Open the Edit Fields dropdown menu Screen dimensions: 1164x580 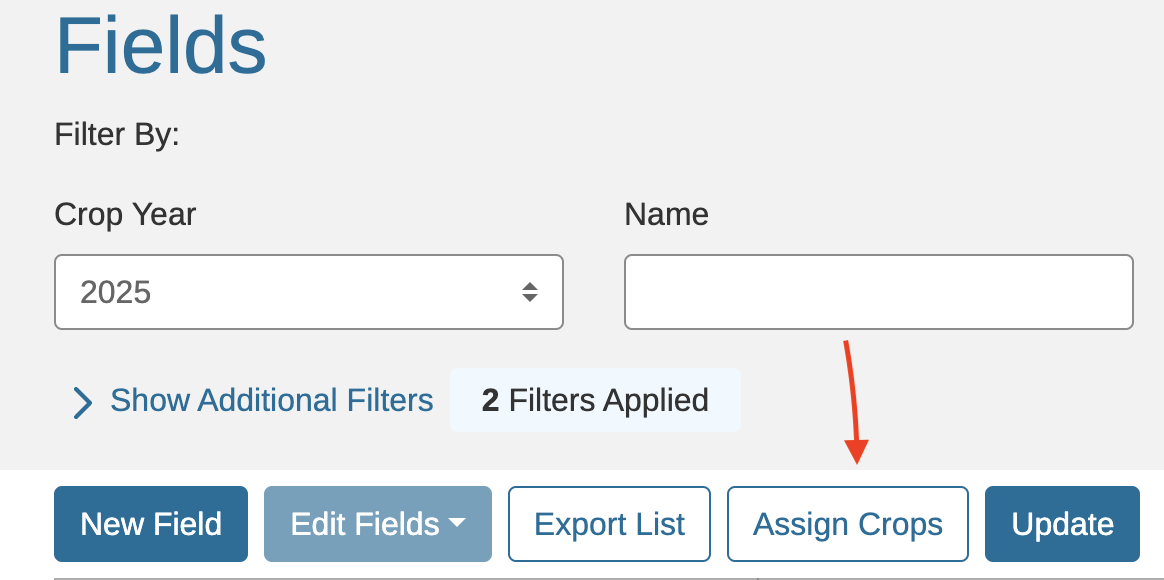pos(377,524)
